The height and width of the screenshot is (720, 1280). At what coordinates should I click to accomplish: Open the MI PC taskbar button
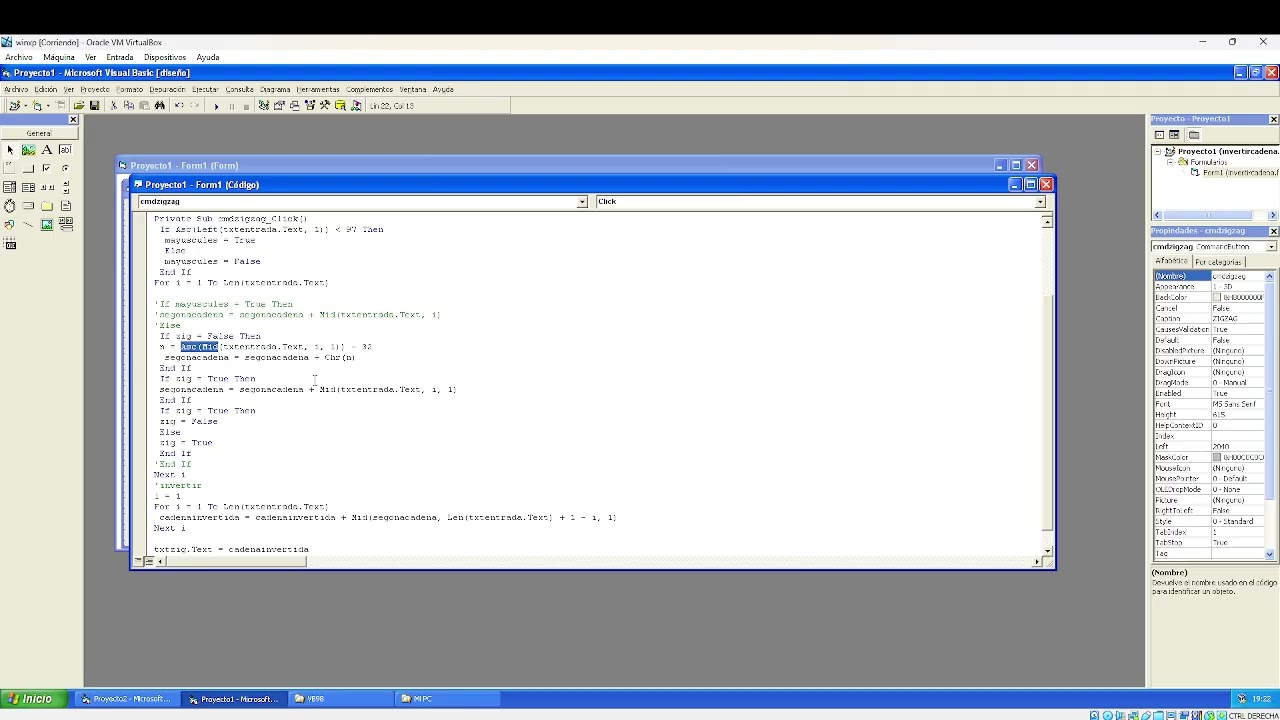(x=447, y=699)
